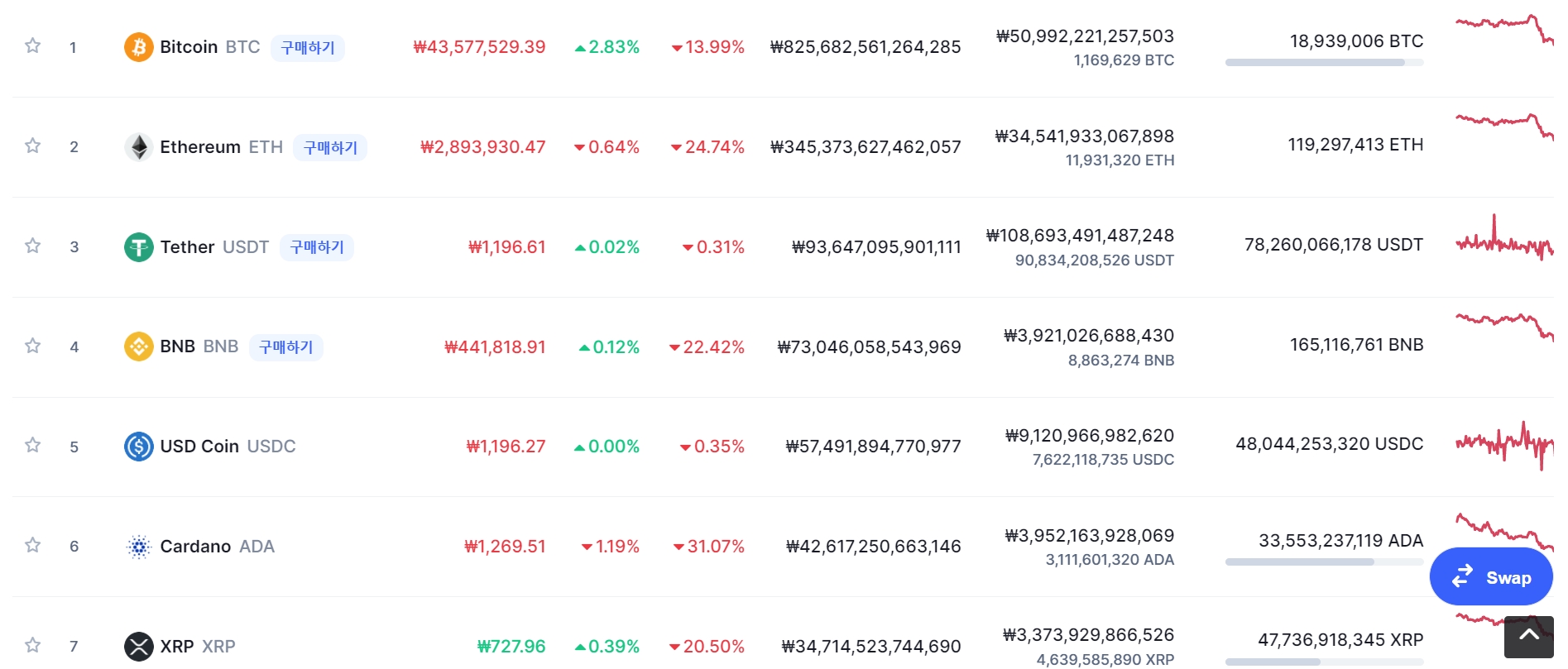The height and width of the screenshot is (669, 1568).
Task: Click the Bitcoin logo icon
Action: pos(138,47)
